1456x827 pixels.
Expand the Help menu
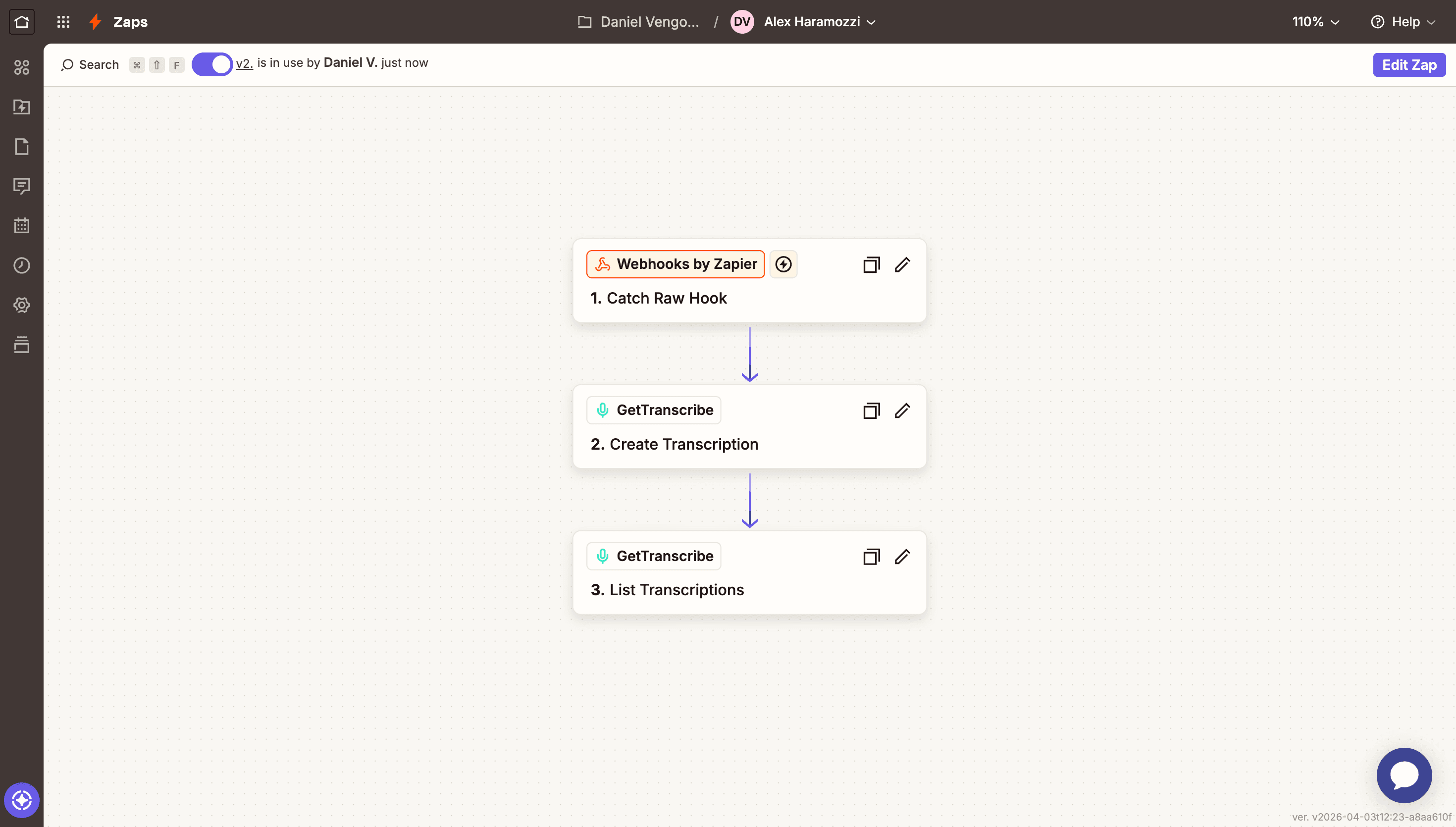[1403, 22]
